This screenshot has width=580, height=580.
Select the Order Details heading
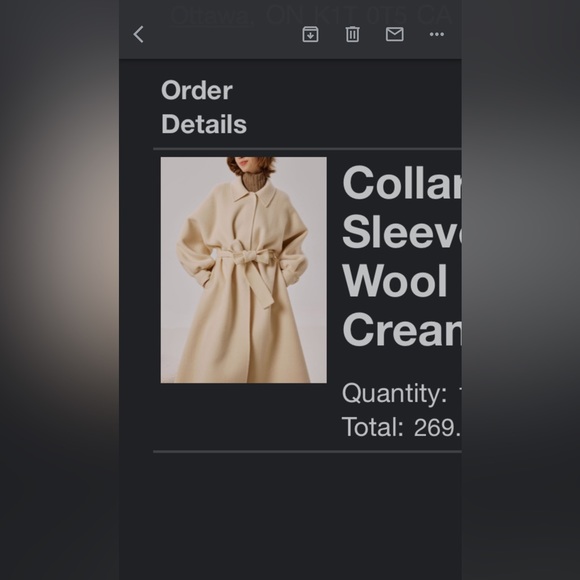[204, 107]
